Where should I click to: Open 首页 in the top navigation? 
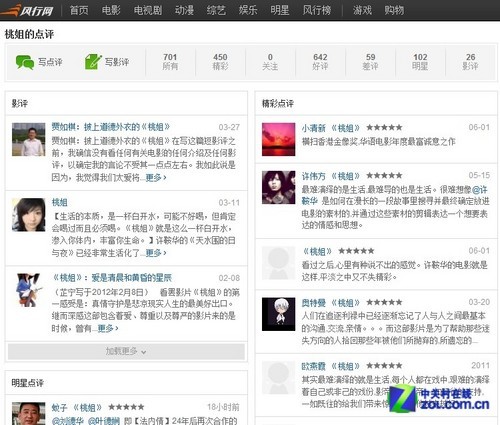(x=79, y=10)
